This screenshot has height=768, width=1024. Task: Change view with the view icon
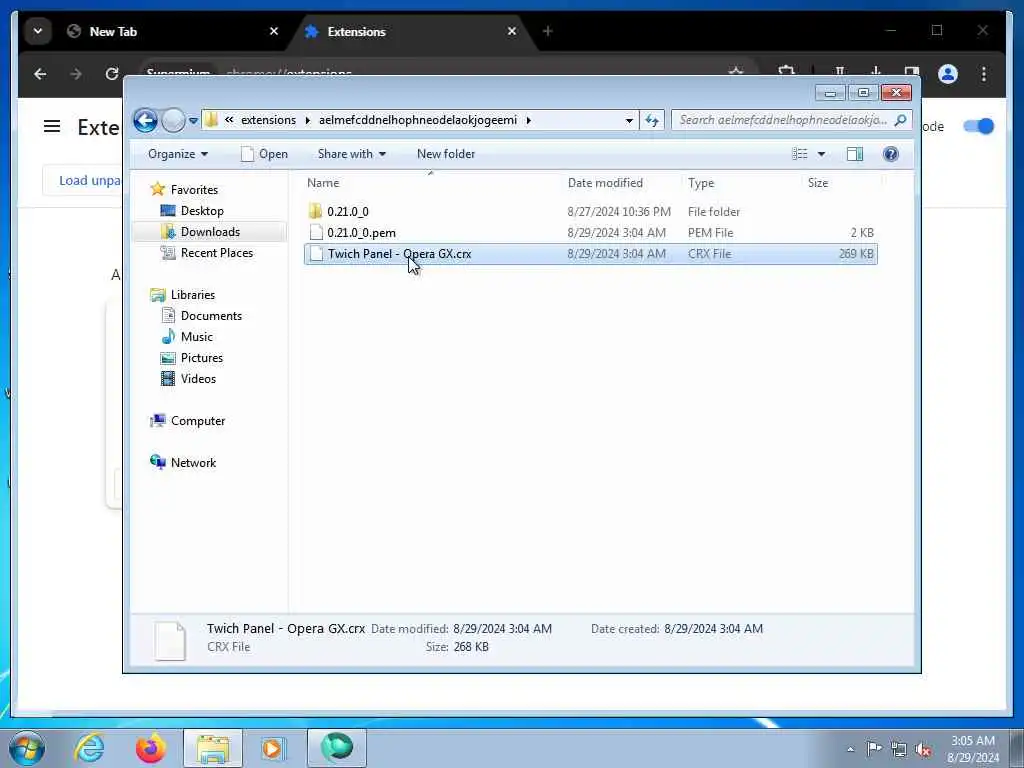point(800,154)
